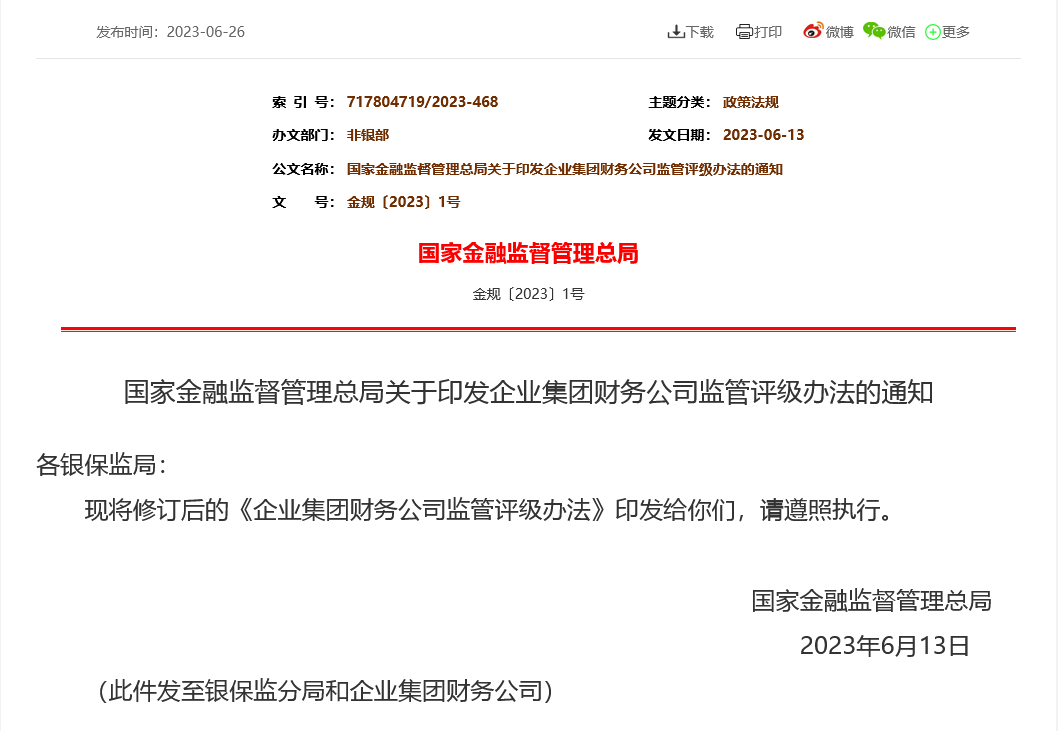Select the publish time 2023-06-26
The height and width of the screenshot is (731, 1058).
[x=206, y=32]
